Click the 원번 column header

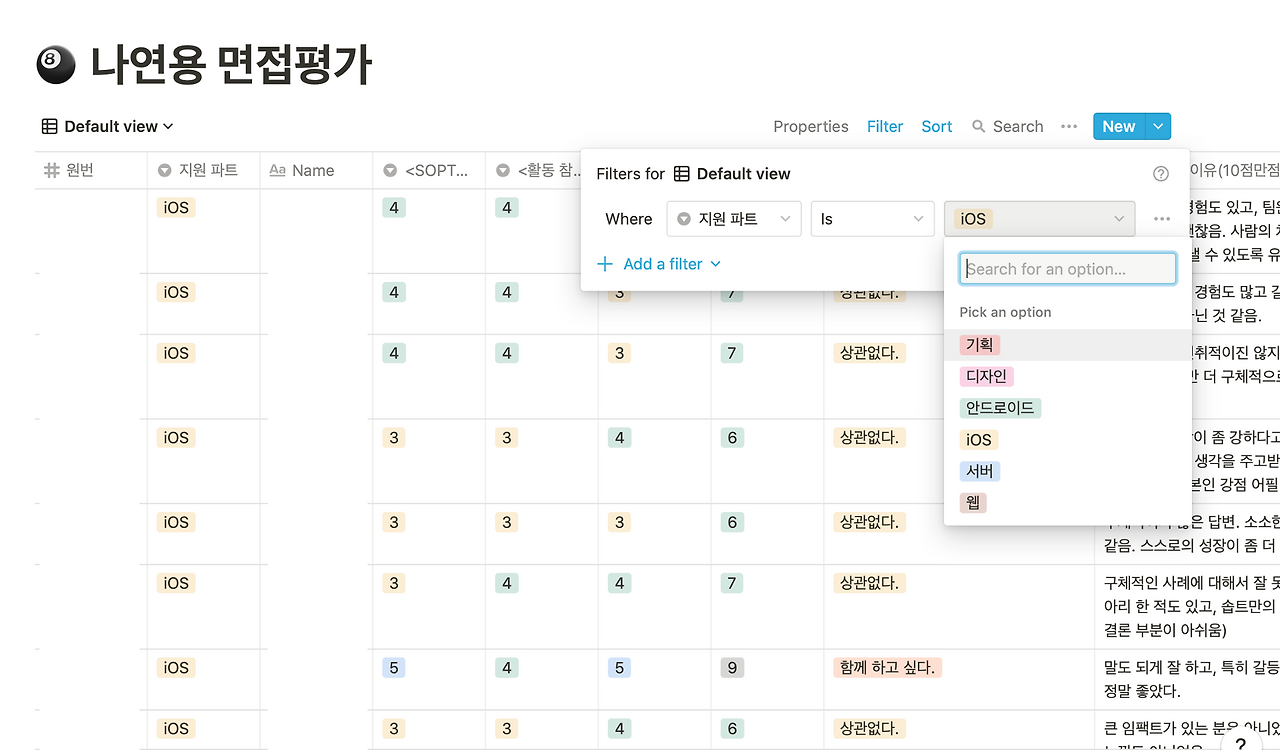(91, 170)
